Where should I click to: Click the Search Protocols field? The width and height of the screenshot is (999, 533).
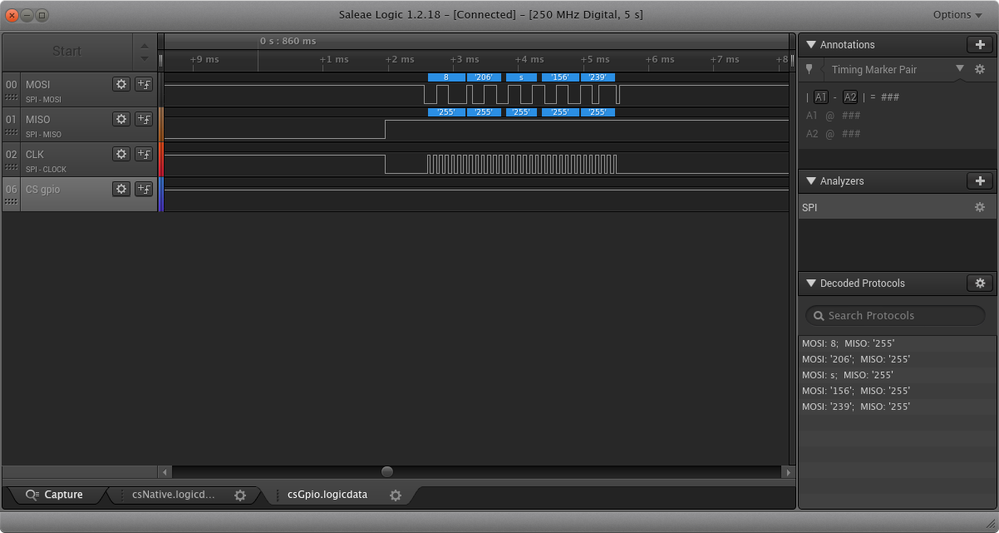tap(895, 315)
